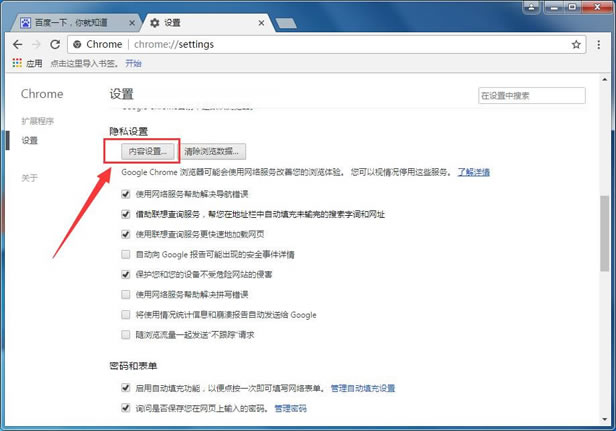Open the Chrome three-dot menu
This screenshot has width=616, height=431.
(x=600, y=45)
